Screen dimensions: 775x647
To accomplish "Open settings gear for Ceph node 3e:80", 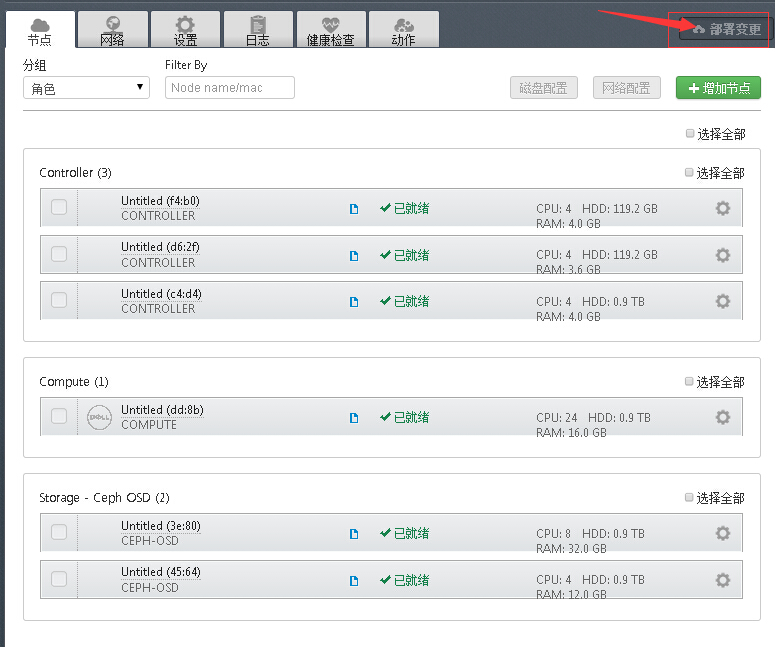I will click(723, 533).
